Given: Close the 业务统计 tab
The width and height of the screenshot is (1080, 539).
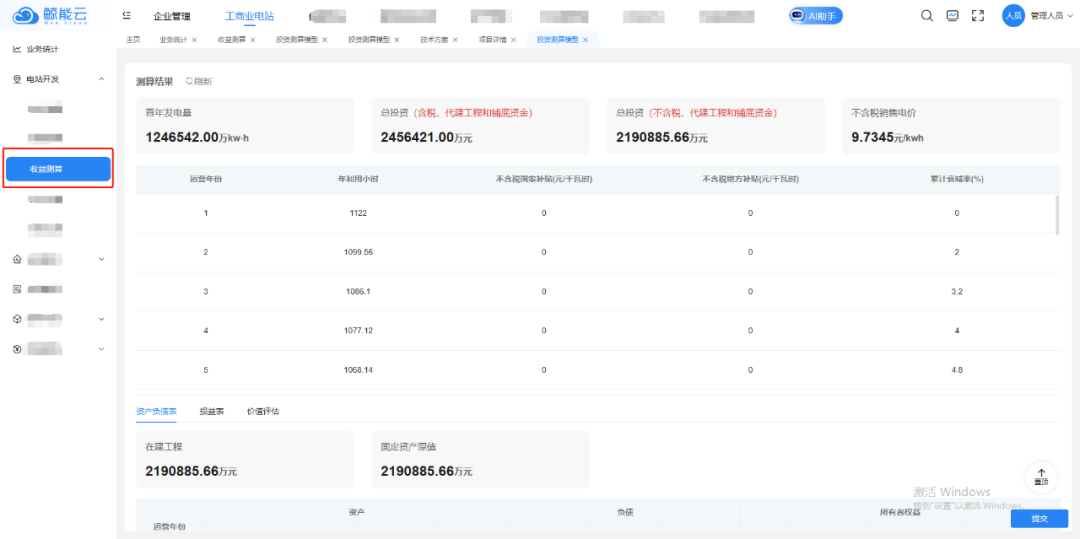Looking at the screenshot, I should 194,40.
